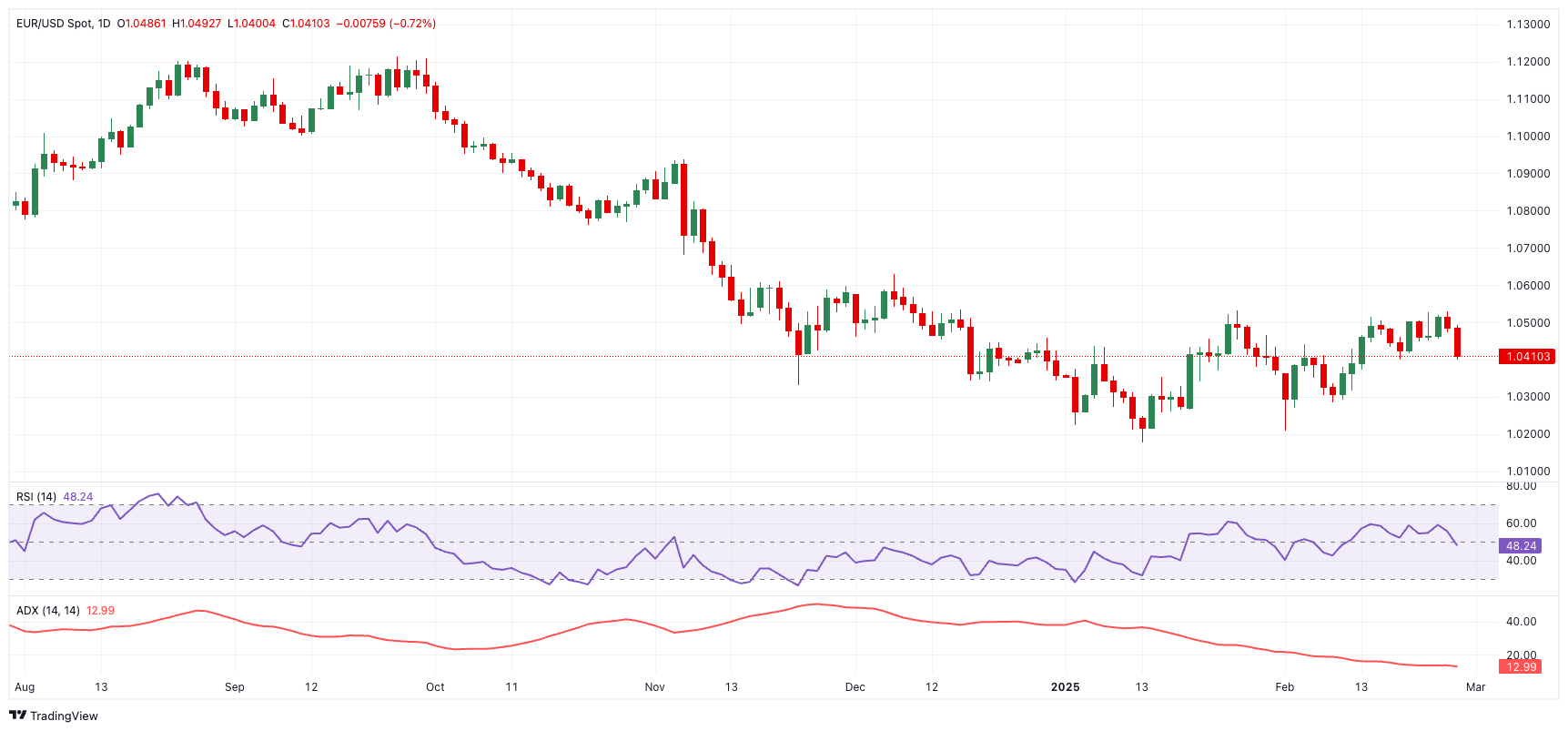Click the 80.00 RSI scale label
Viewport: 1568px width, 731px height.
coord(1521,487)
